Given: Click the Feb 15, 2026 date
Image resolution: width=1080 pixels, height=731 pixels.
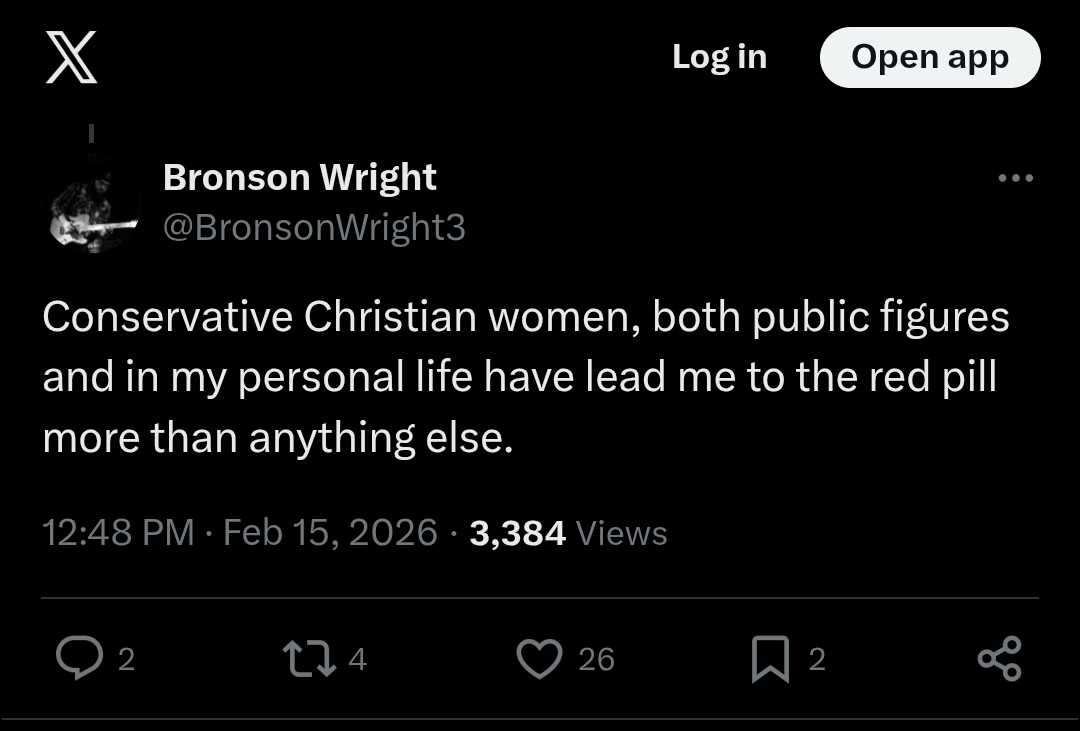Looking at the screenshot, I should pyautogui.click(x=330, y=532).
